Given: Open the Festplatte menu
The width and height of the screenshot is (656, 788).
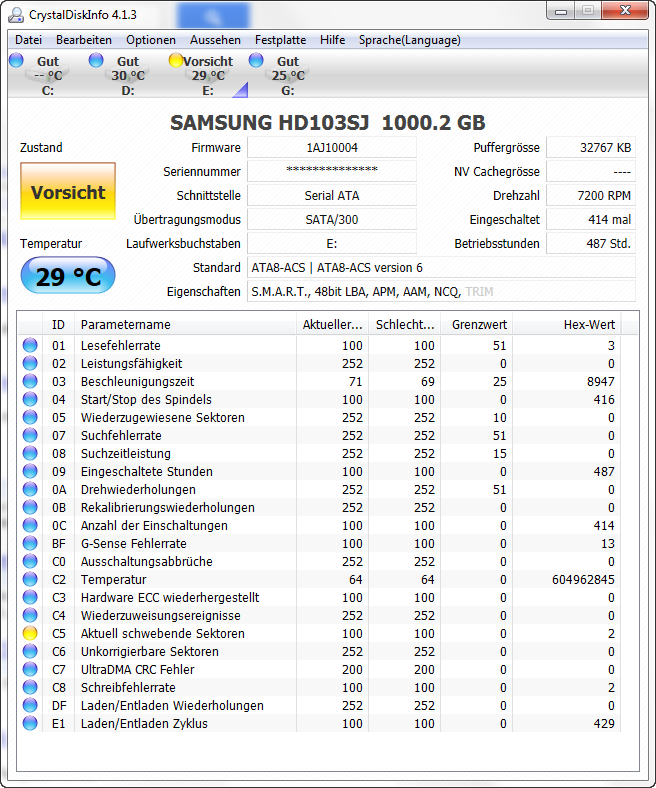Looking at the screenshot, I should [280, 40].
